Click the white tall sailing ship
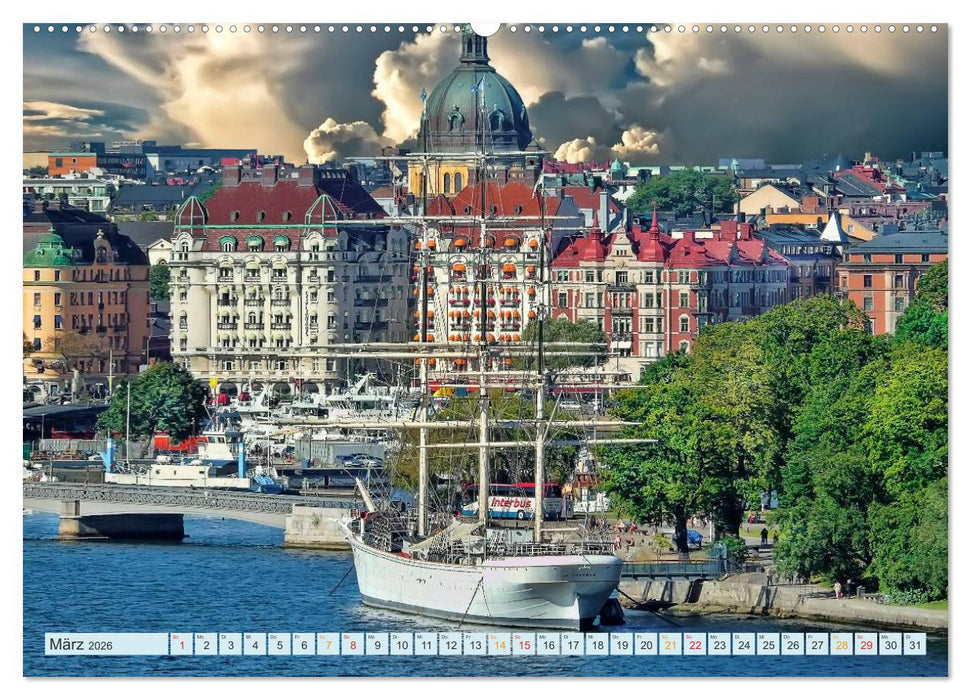The width and height of the screenshot is (971, 700). 470,580
